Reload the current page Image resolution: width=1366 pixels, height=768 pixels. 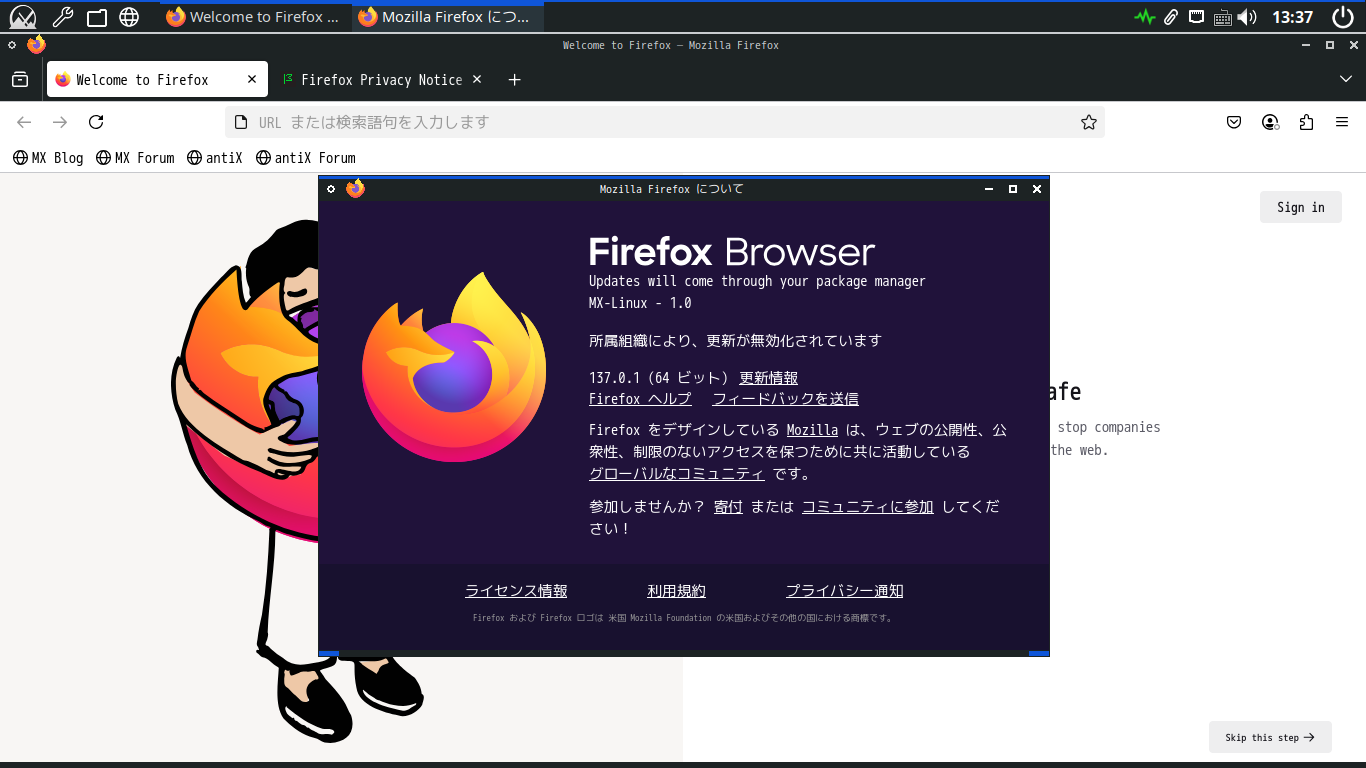point(96,122)
